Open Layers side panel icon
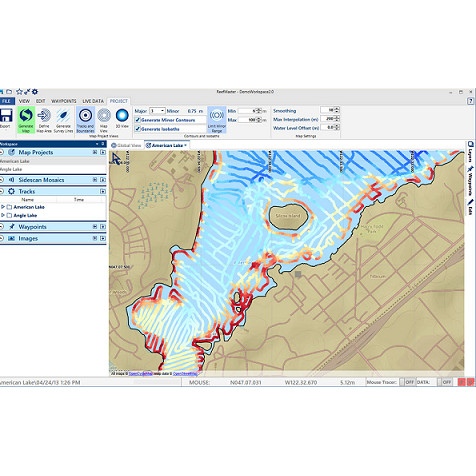Image resolution: width=476 pixels, height=476 pixels. point(470,144)
